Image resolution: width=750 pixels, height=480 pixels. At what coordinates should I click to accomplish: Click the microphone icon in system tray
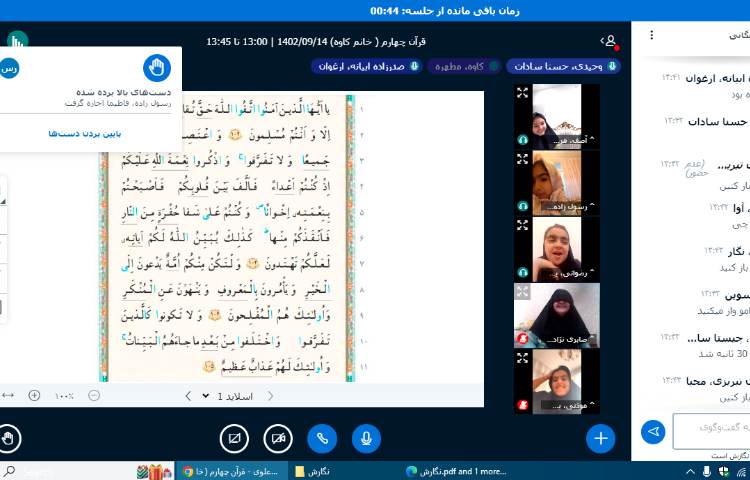706,471
